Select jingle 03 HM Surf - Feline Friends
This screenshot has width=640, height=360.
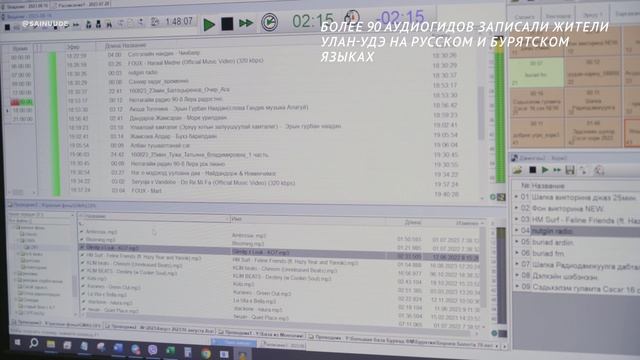(576, 220)
